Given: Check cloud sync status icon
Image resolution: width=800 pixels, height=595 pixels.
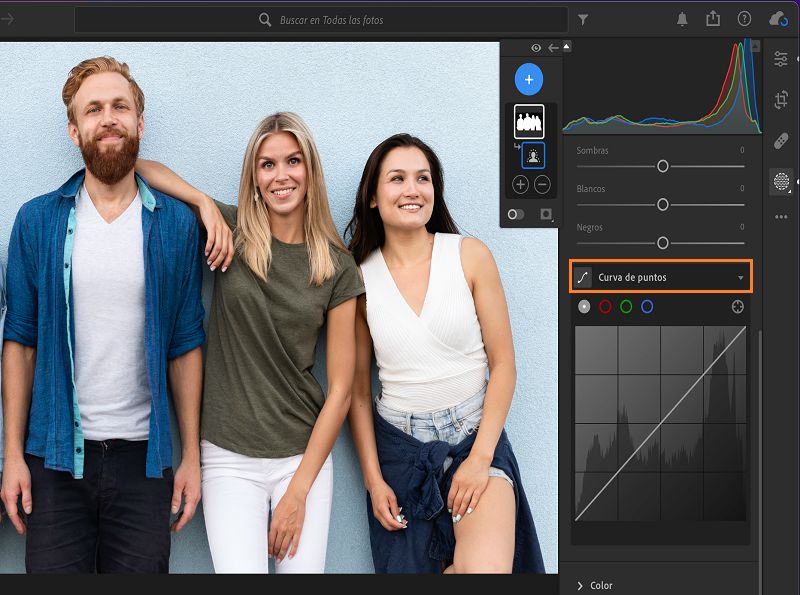Looking at the screenshot, I should [777, 19].
